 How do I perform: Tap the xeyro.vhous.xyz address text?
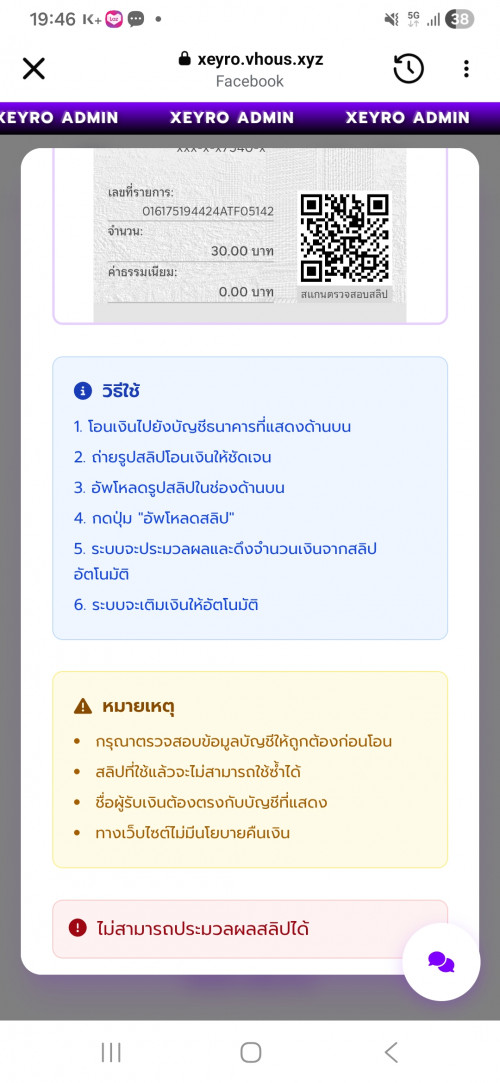point(260,59)
